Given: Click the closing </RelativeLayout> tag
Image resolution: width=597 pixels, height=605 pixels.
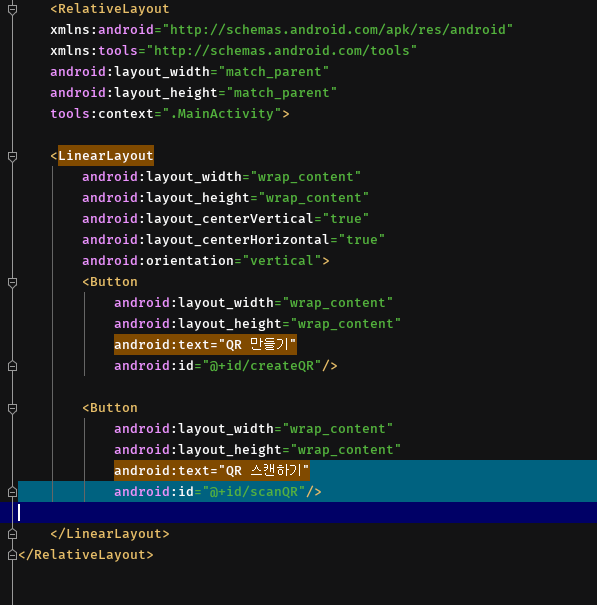Looking at the screenshot, I should click(86, 555).
